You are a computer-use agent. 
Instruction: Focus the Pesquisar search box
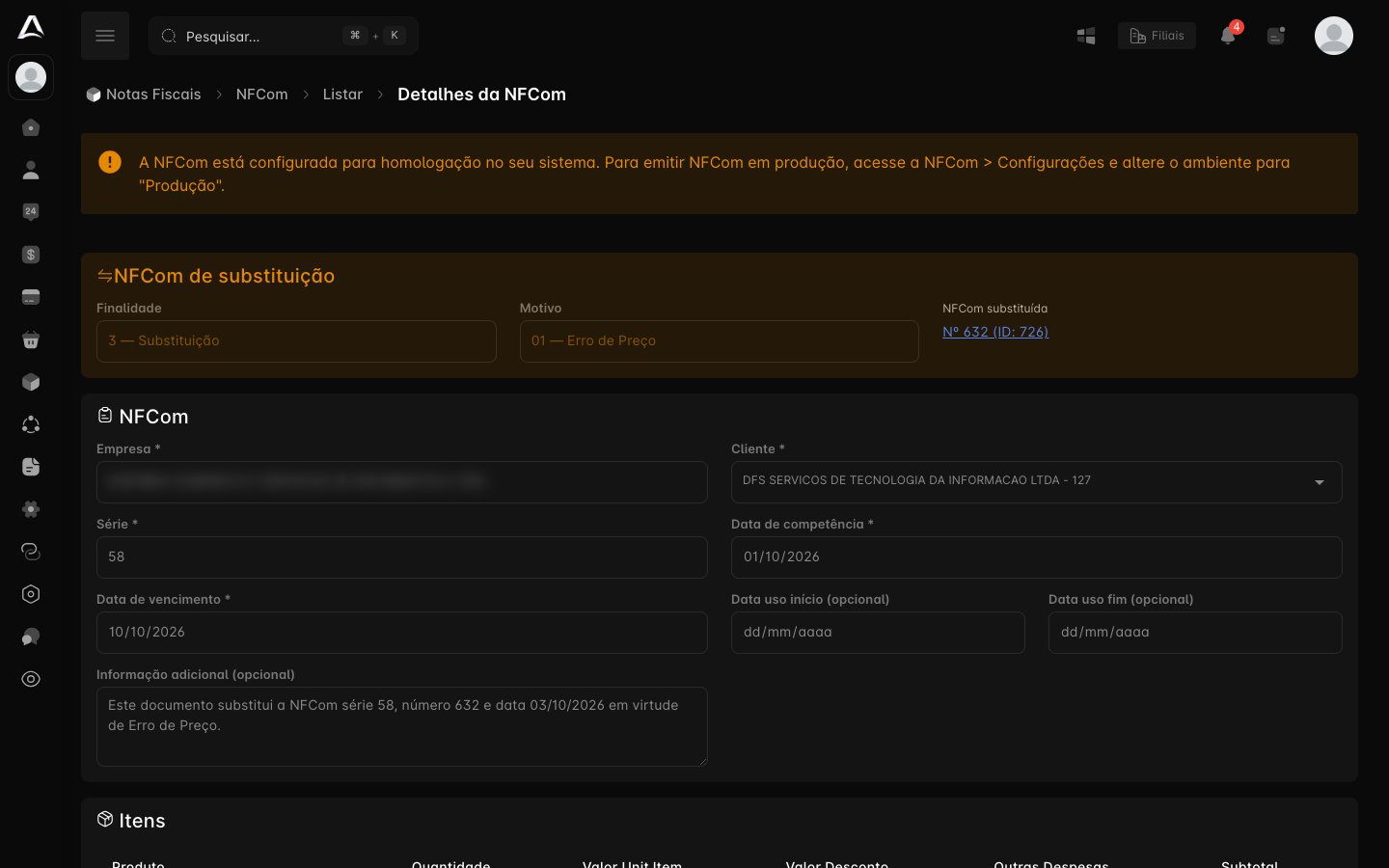pyautogui.click(x=284, y=36)
